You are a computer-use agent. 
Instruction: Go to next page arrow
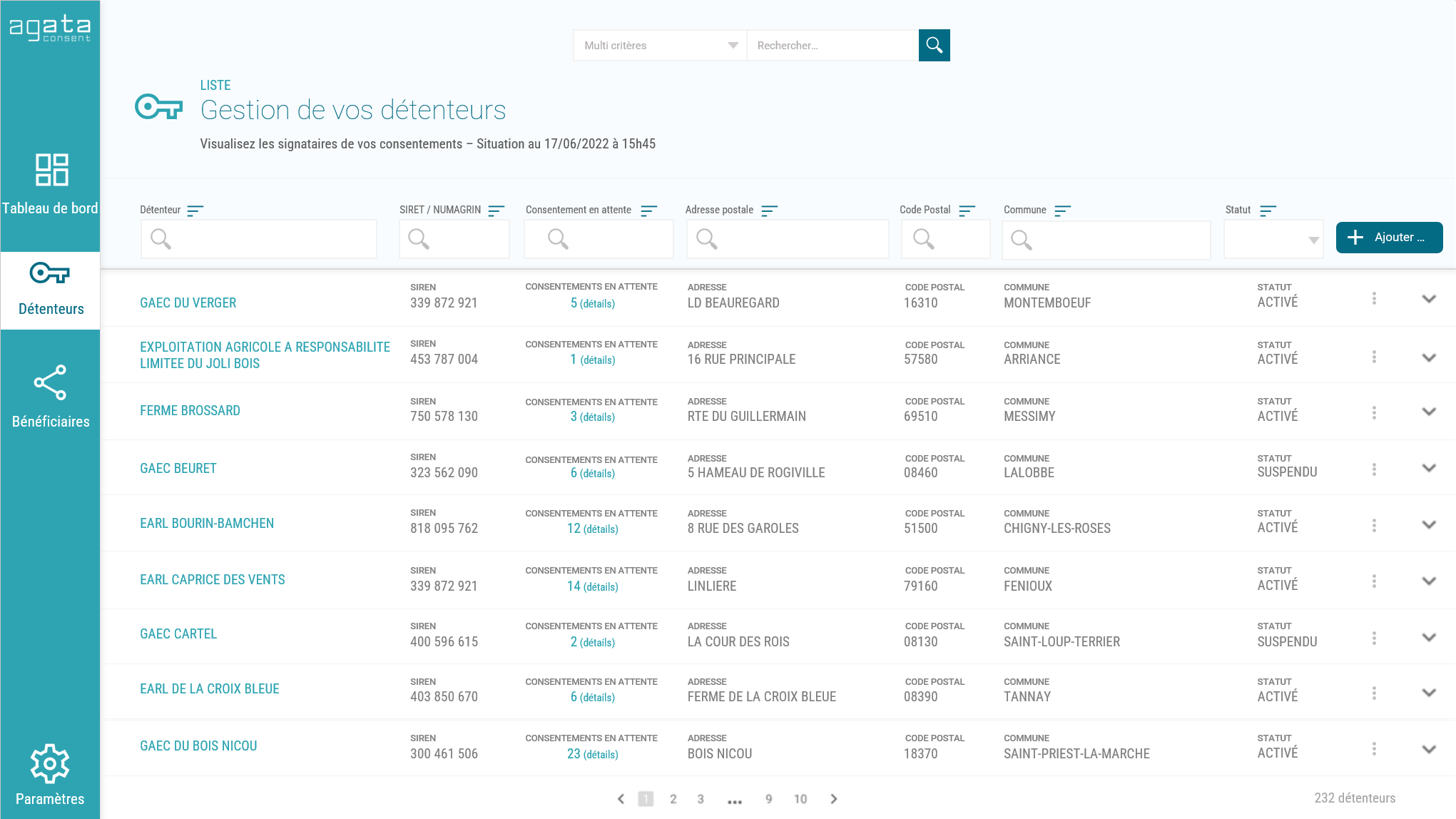pyautogui.click(x=833, y=799)
